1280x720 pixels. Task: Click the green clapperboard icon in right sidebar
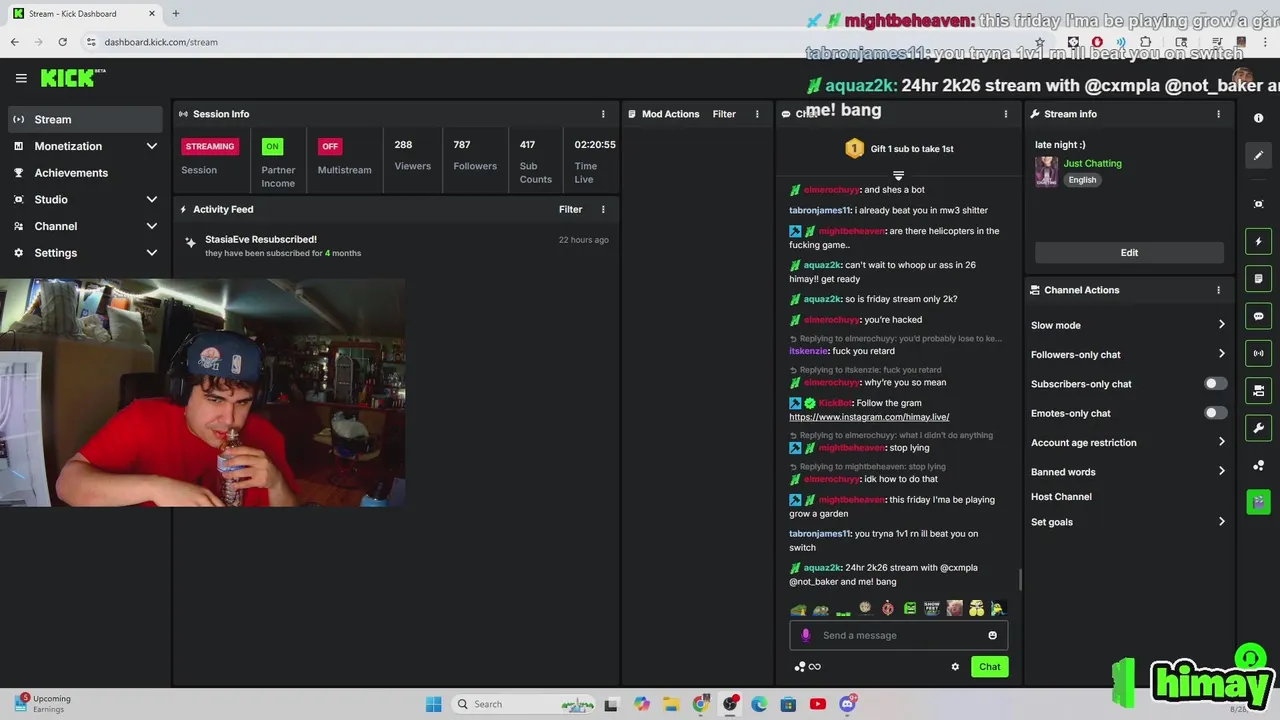pos(1258,501)
